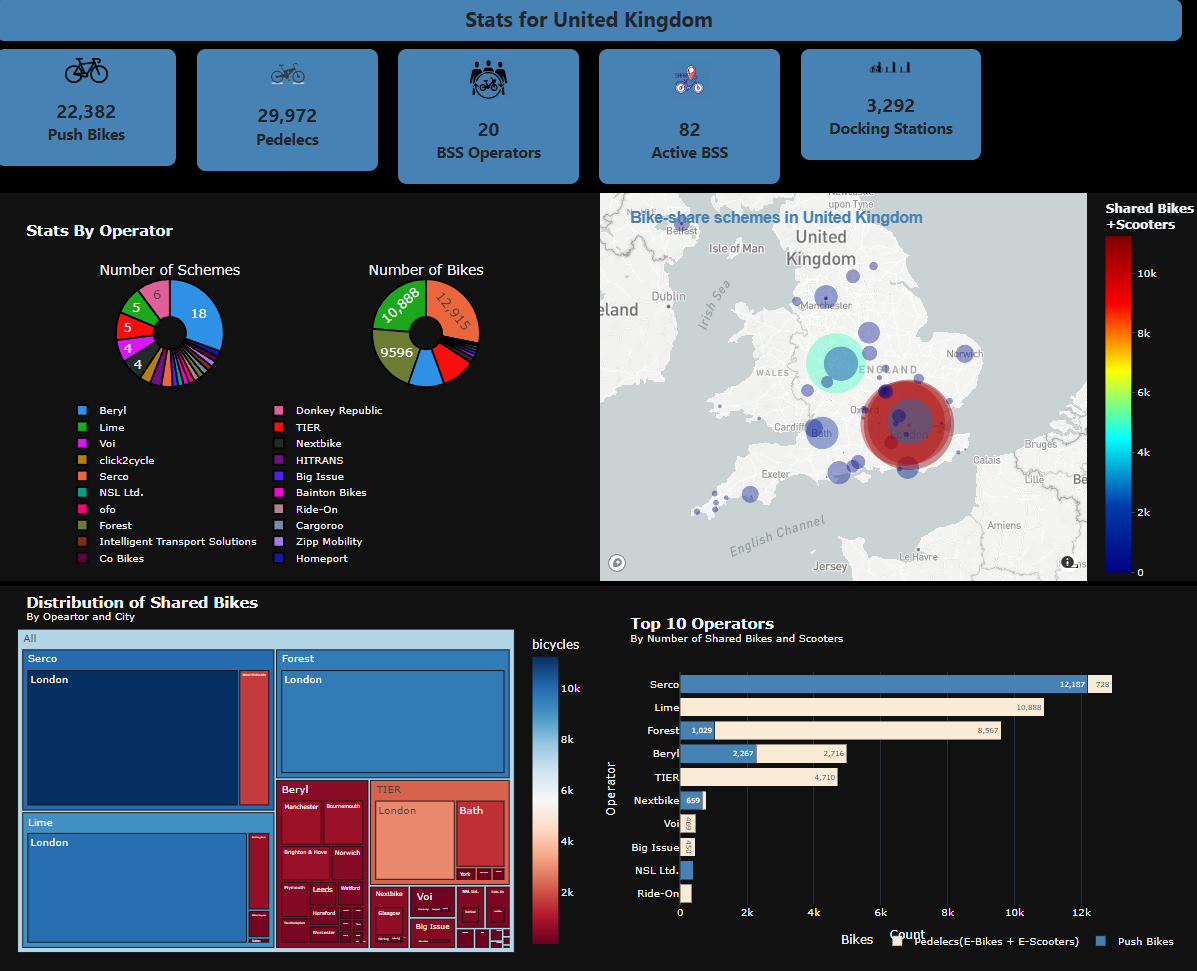Hide Voi in the operator legend
Viewport: 1197px width, 971px height.
(x=96, y=444)
